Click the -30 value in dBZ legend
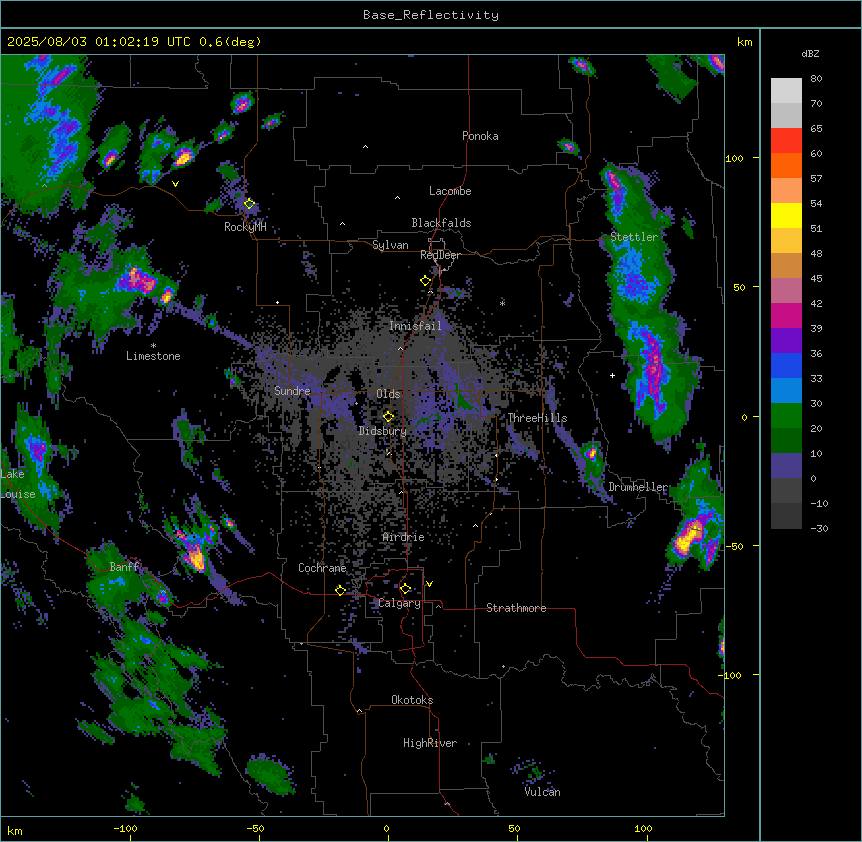The image size is (862, 842). (x=819, y=529)
